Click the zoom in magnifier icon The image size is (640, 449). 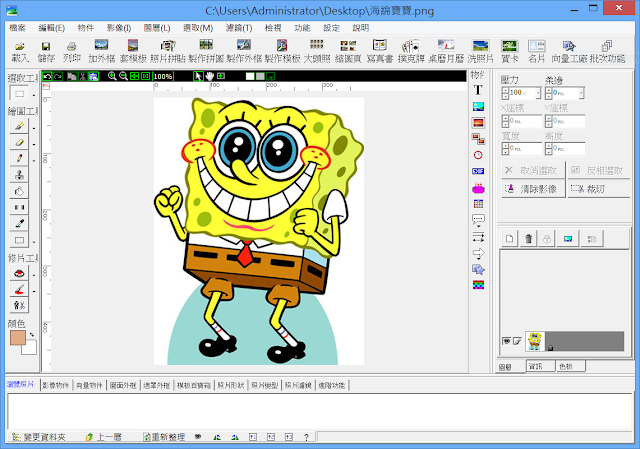[112, 76]
